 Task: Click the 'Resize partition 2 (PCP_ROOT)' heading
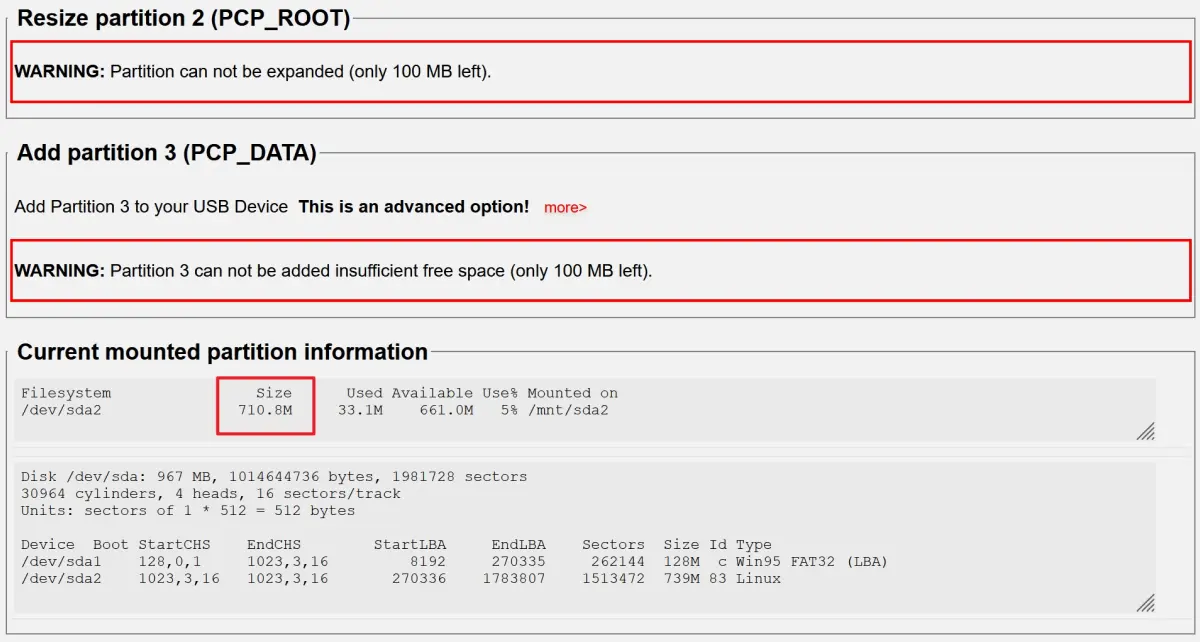coord(184,19)
